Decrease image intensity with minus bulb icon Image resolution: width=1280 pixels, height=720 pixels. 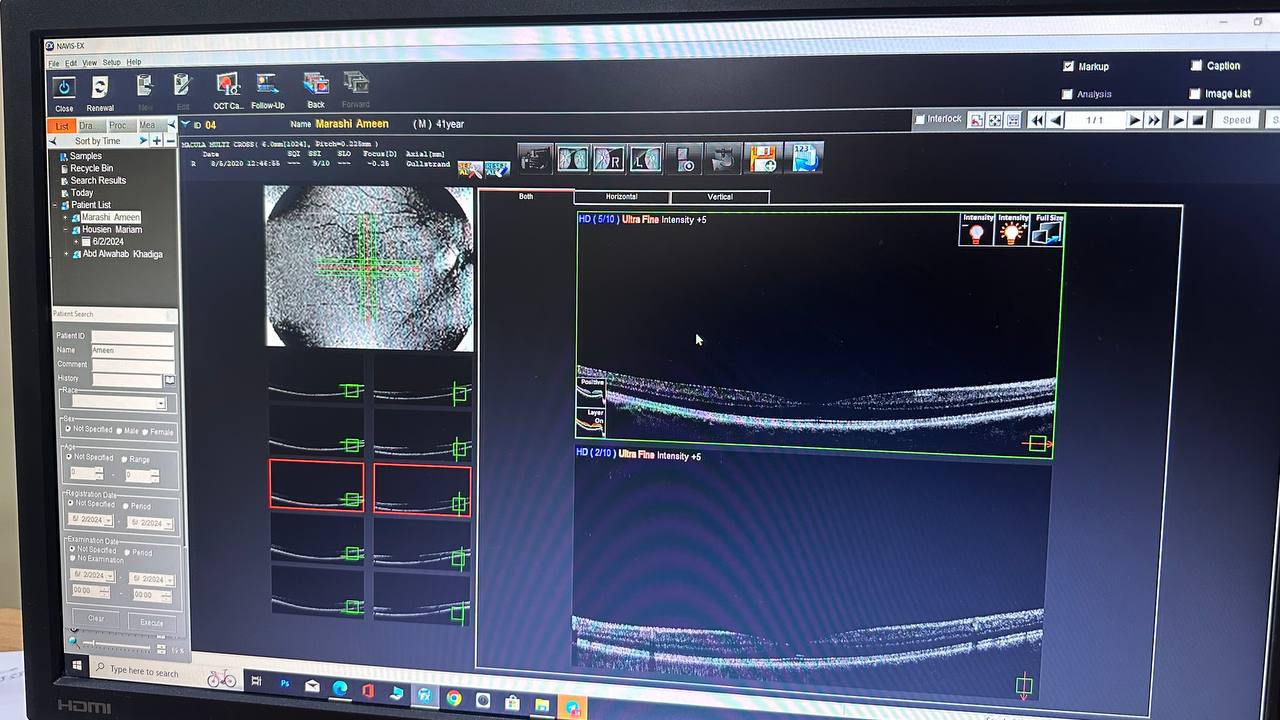pyautogui.click(x=976, y=230)
